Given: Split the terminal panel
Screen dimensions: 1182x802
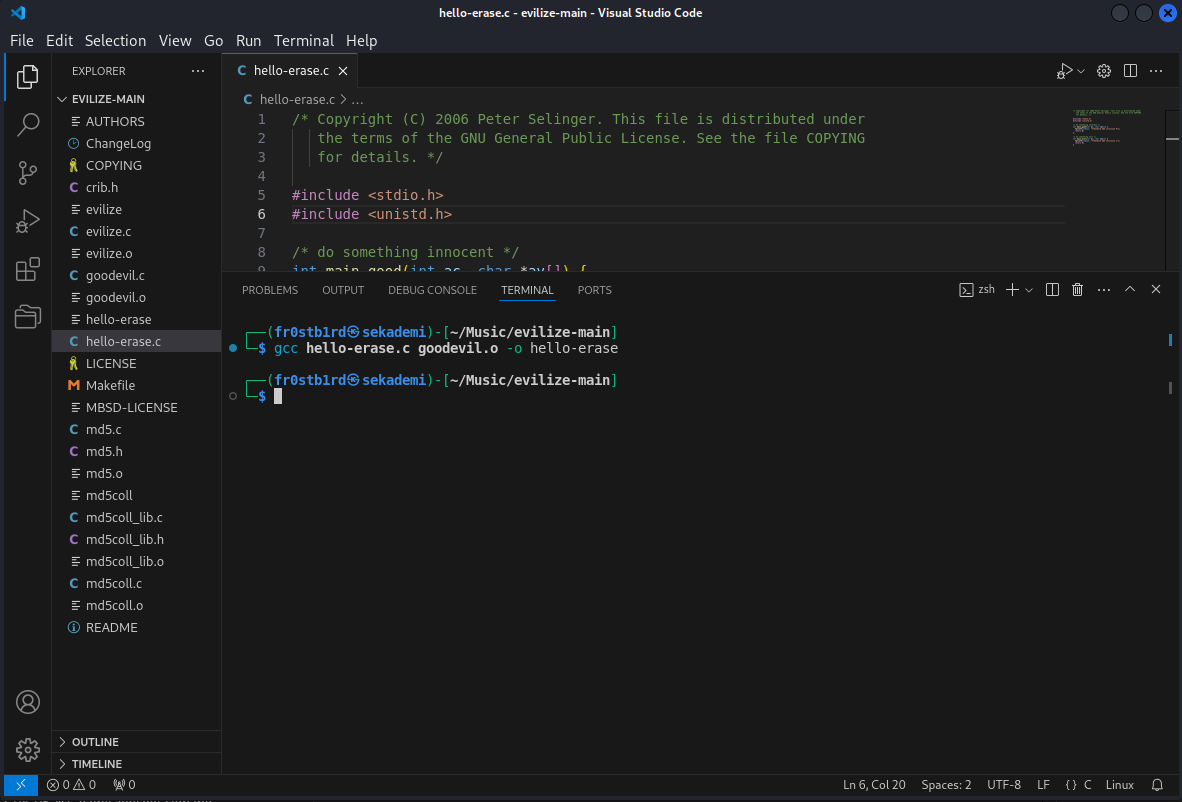Looking at the screenshot, I should (1052, 290).
